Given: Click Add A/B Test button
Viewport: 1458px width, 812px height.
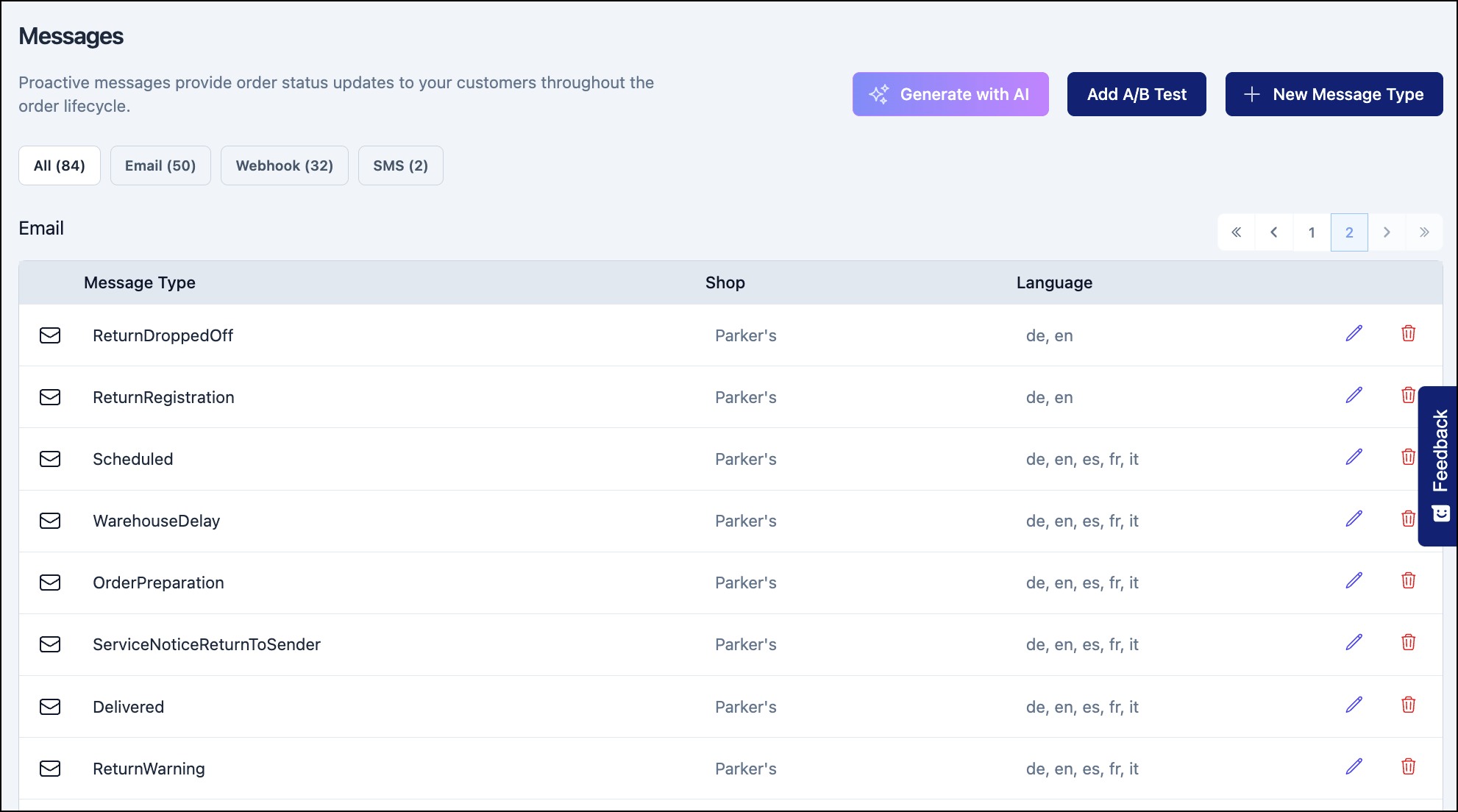Looking at the screenshot, I should [1137, 94].
